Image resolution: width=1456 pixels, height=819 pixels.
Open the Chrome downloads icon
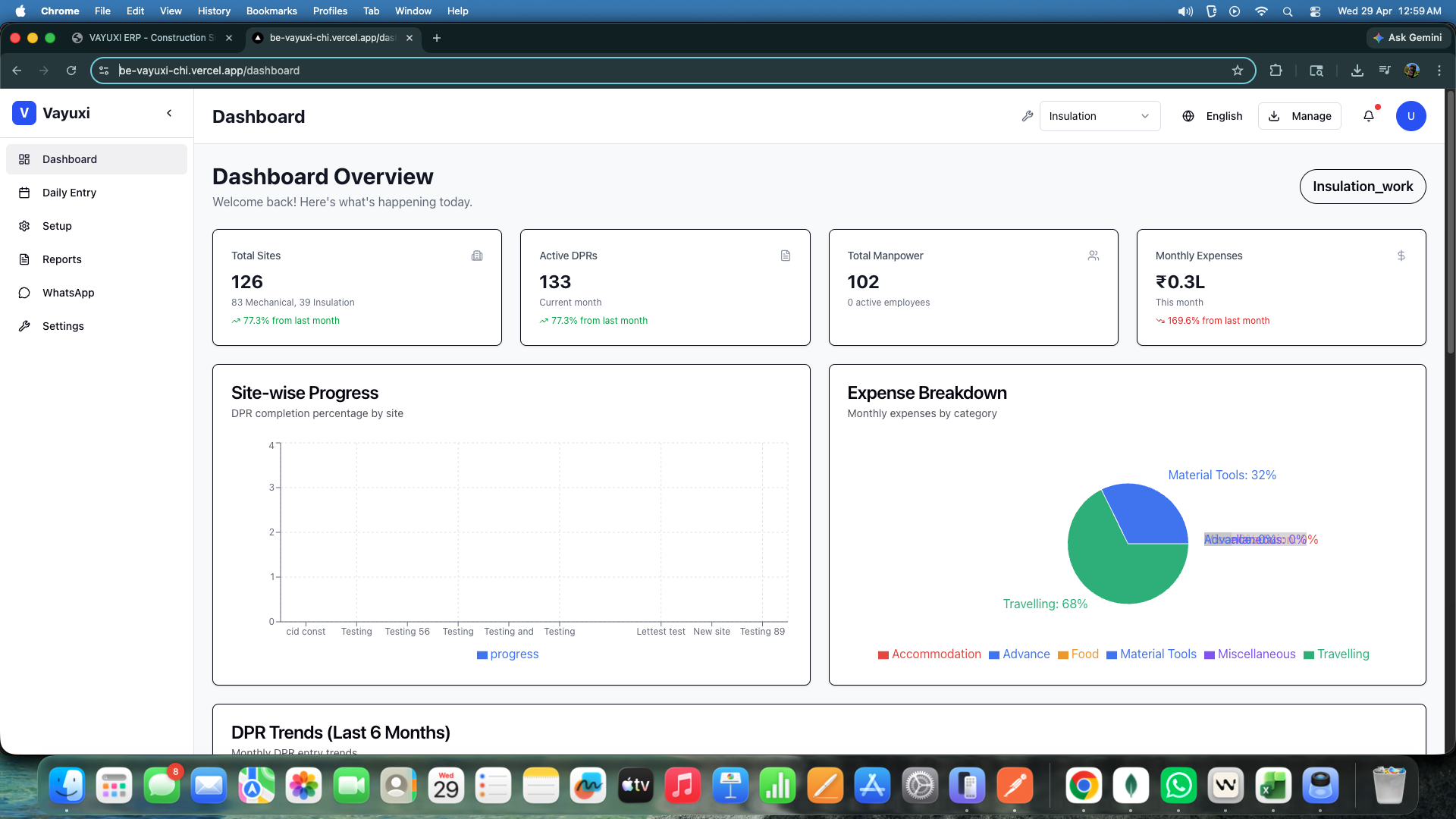(x=1357, y=71)
